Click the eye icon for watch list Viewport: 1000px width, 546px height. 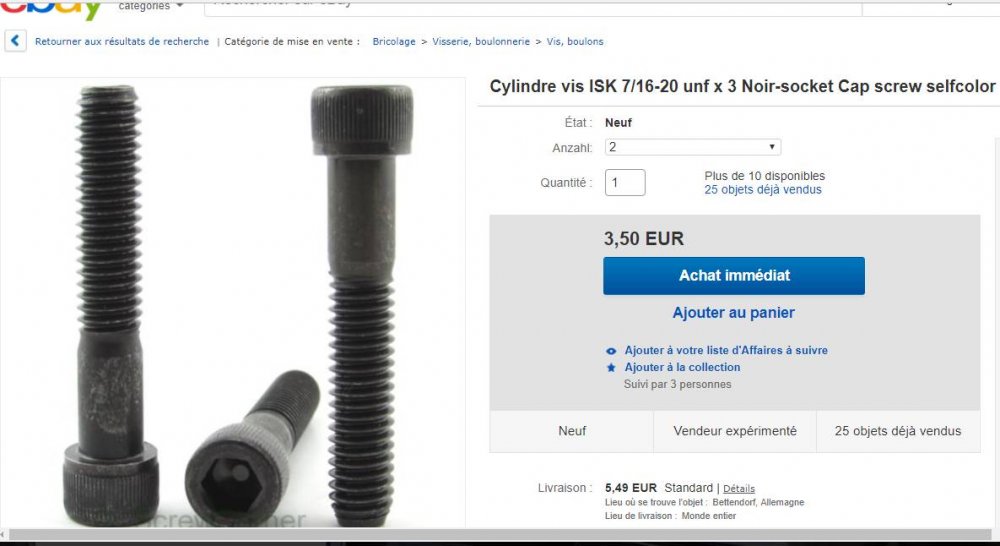(x=611, y=351)
